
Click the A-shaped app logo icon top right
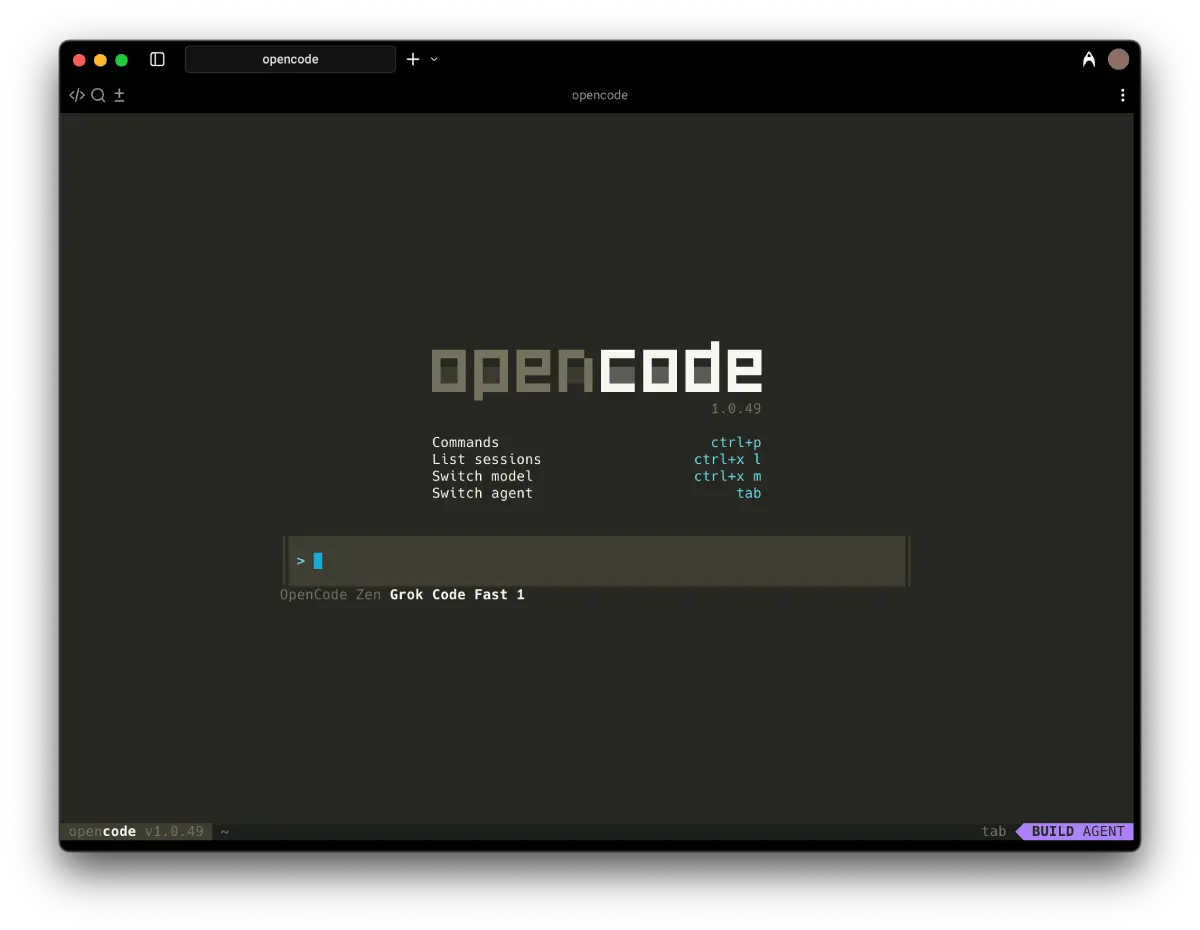(1089, 59)
